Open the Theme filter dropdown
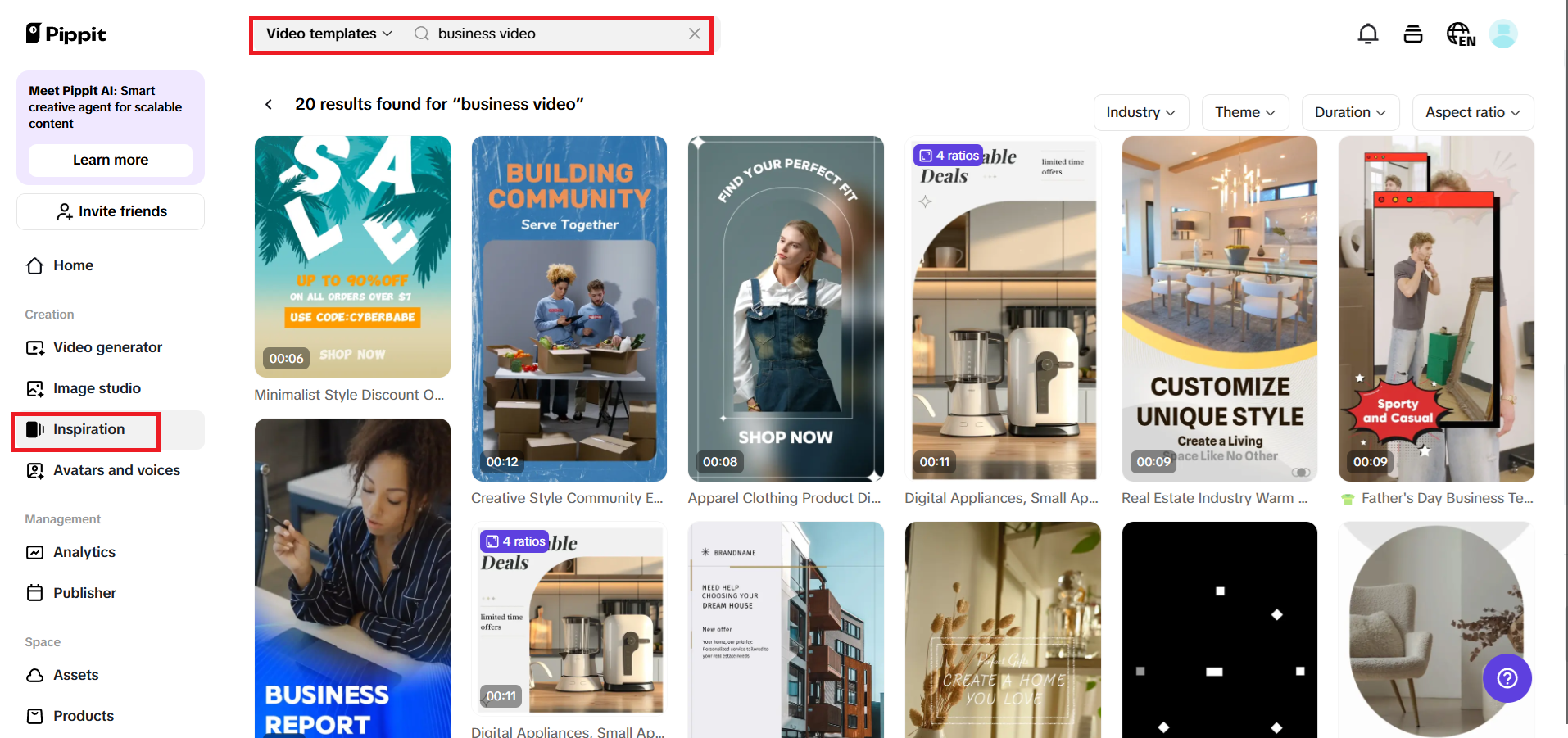Viewport: 1568px width, 738px height. [x=1244, y=112]
